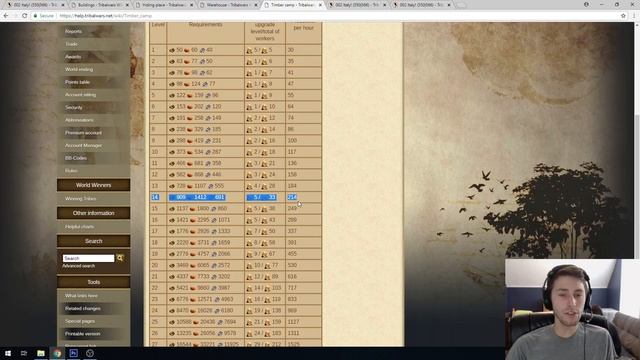Open the Winning Tribes link
The width and height of the screenshot is (640, 360).
[x=80, y=199]
